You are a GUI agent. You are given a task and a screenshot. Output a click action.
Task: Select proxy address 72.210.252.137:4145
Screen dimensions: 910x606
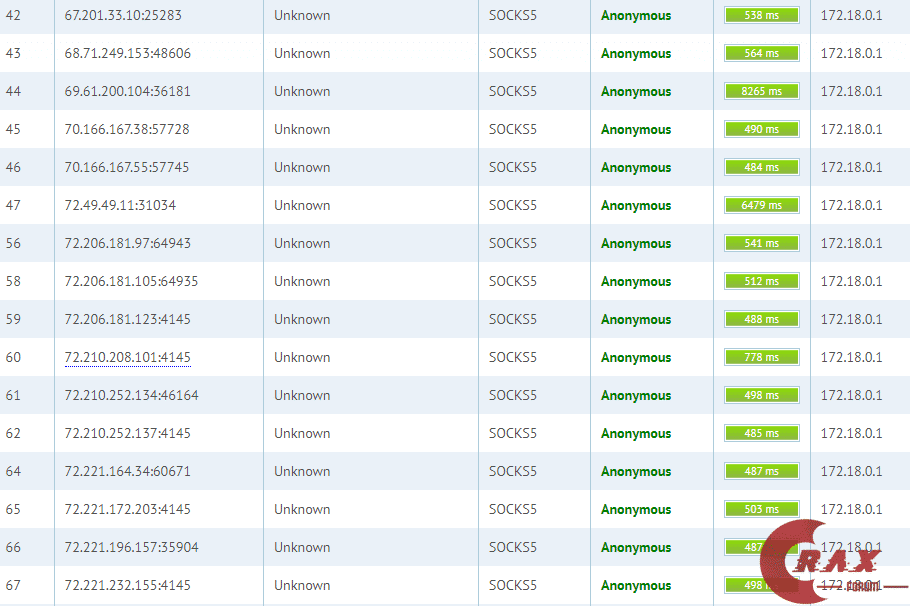coord(128,434)
